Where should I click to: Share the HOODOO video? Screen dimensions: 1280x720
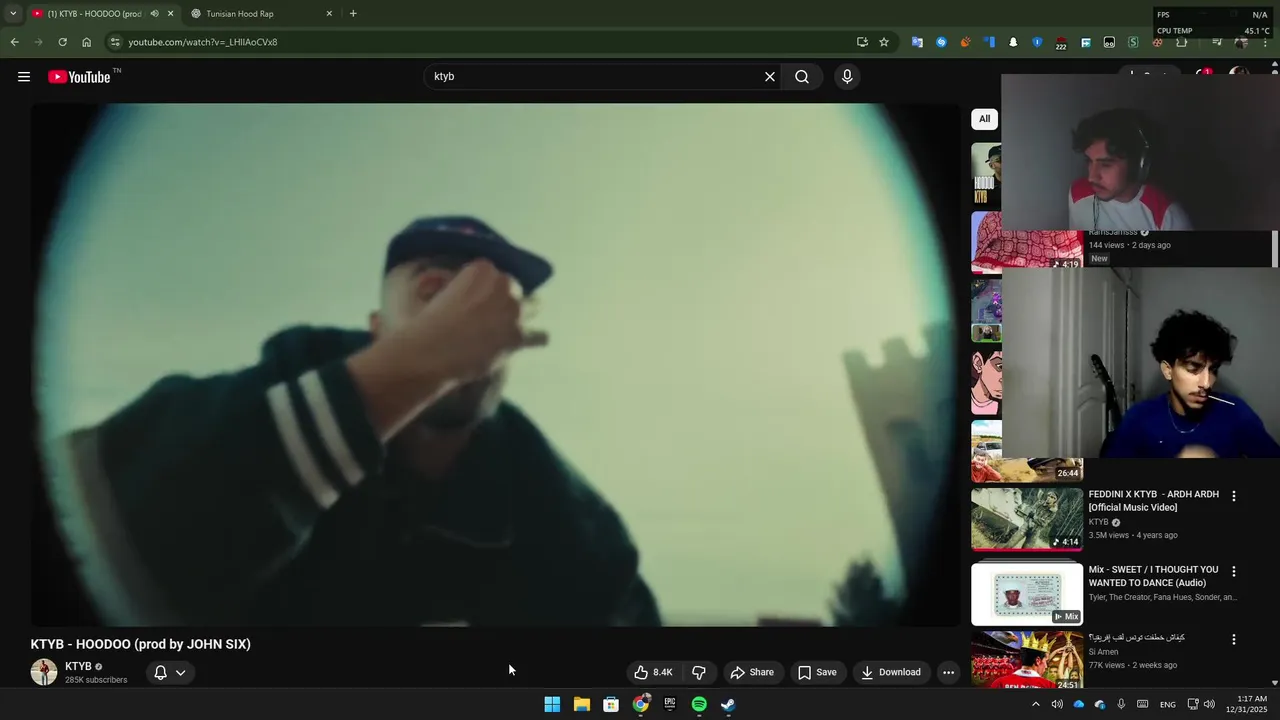[x=752, y=672]
